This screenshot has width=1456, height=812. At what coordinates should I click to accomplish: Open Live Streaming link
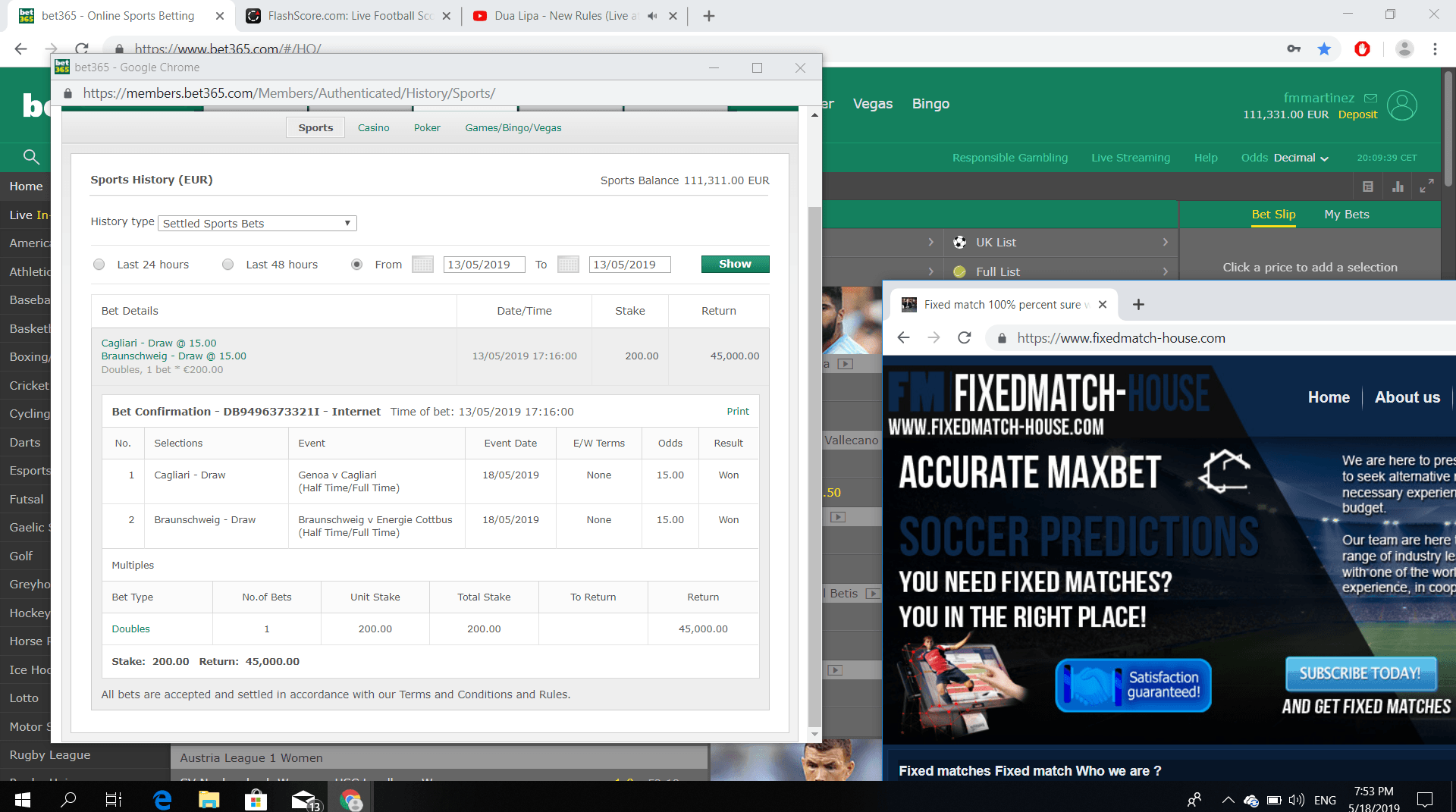tap(1131, 158)
